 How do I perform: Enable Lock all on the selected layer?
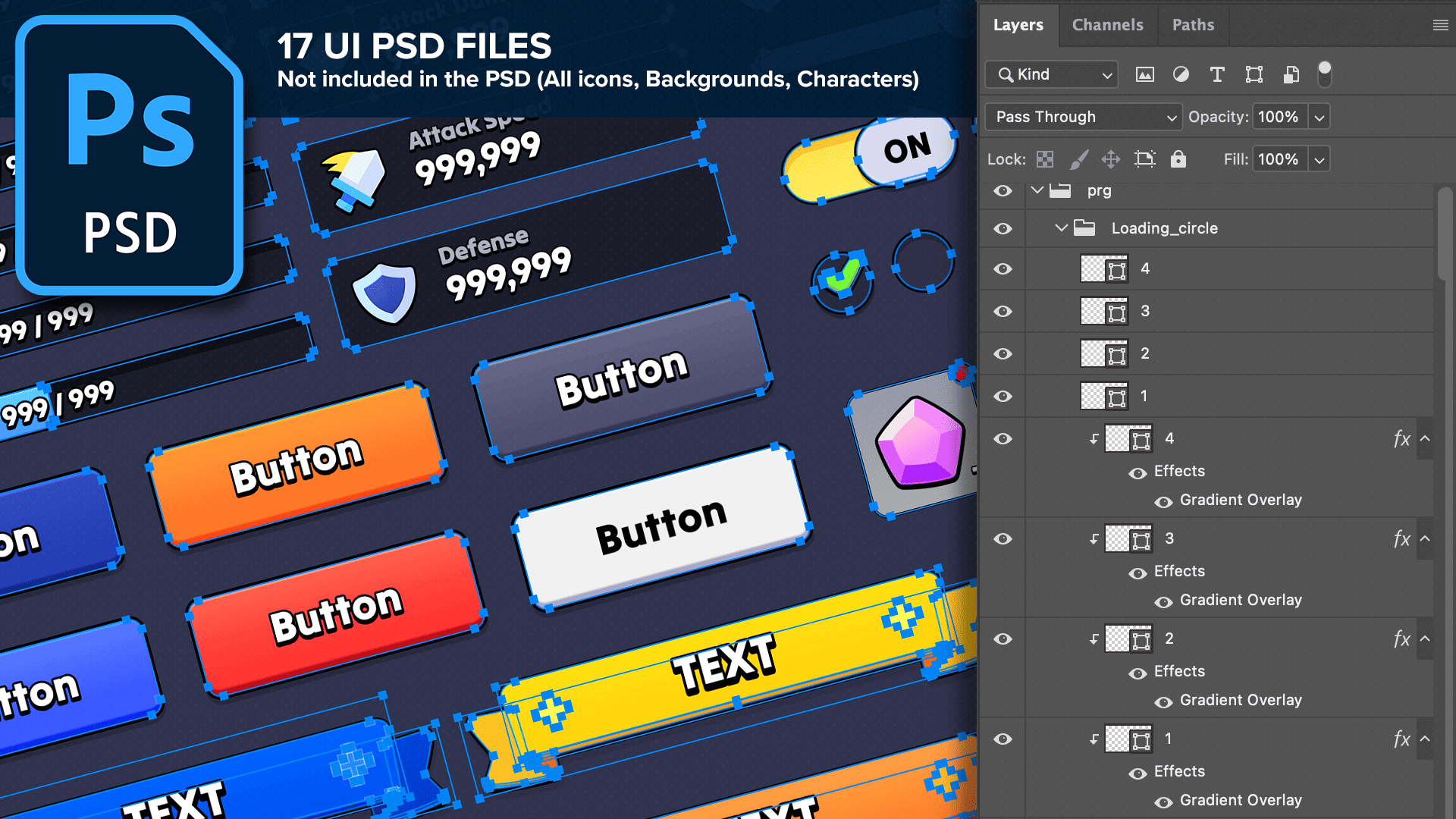pos(1178,159)
